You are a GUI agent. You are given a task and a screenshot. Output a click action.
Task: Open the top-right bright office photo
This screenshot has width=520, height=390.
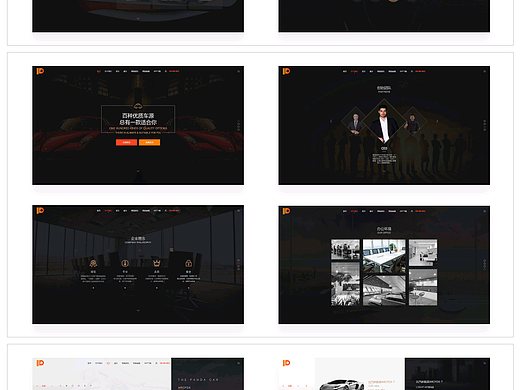pyautogui.click(x=423, y=252)
